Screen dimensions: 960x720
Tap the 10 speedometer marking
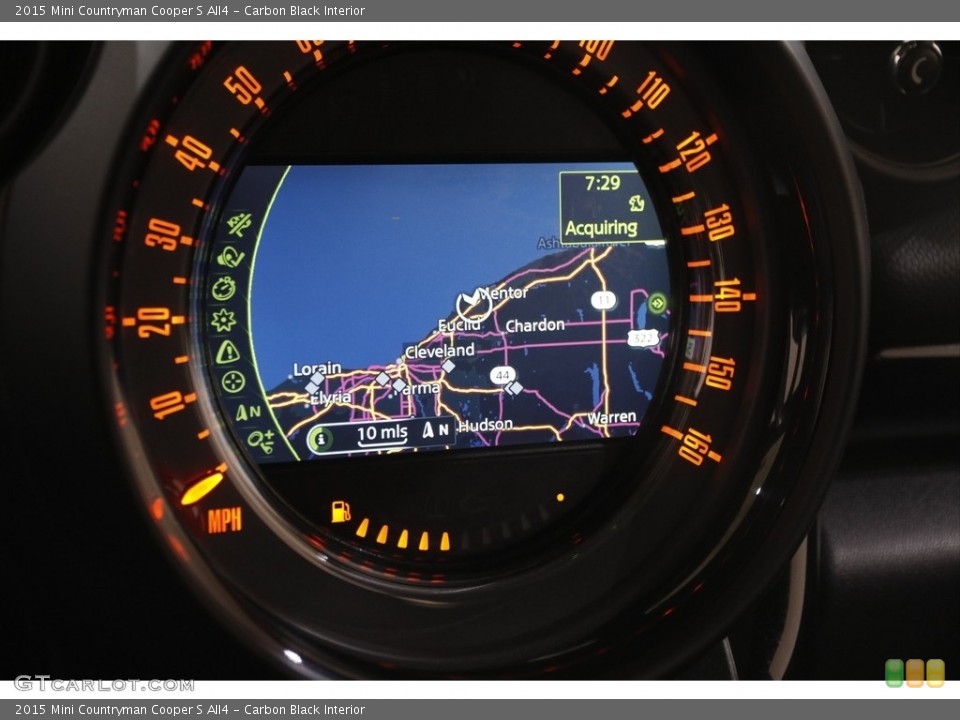point(167,405)
